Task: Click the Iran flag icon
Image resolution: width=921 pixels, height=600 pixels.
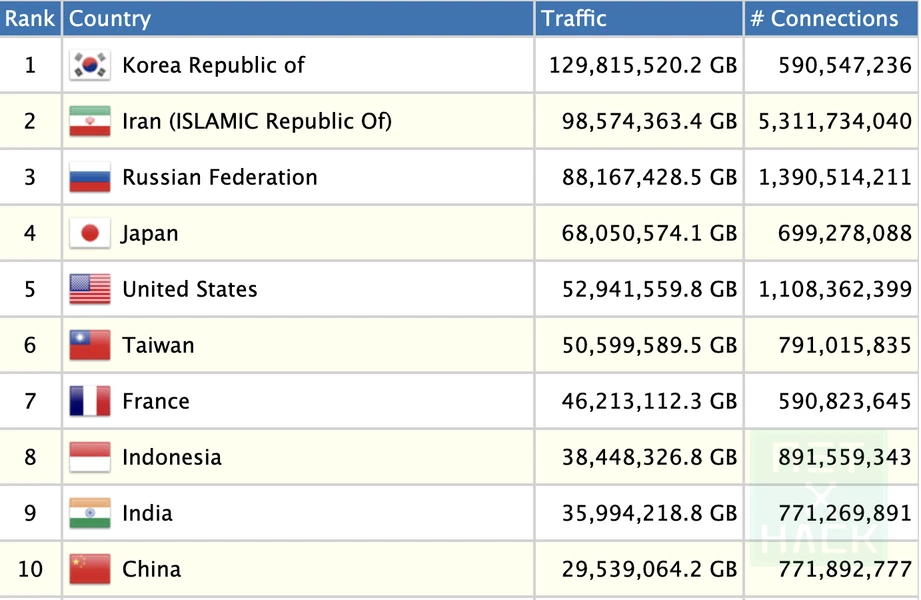Action: [x=89, y=120]
